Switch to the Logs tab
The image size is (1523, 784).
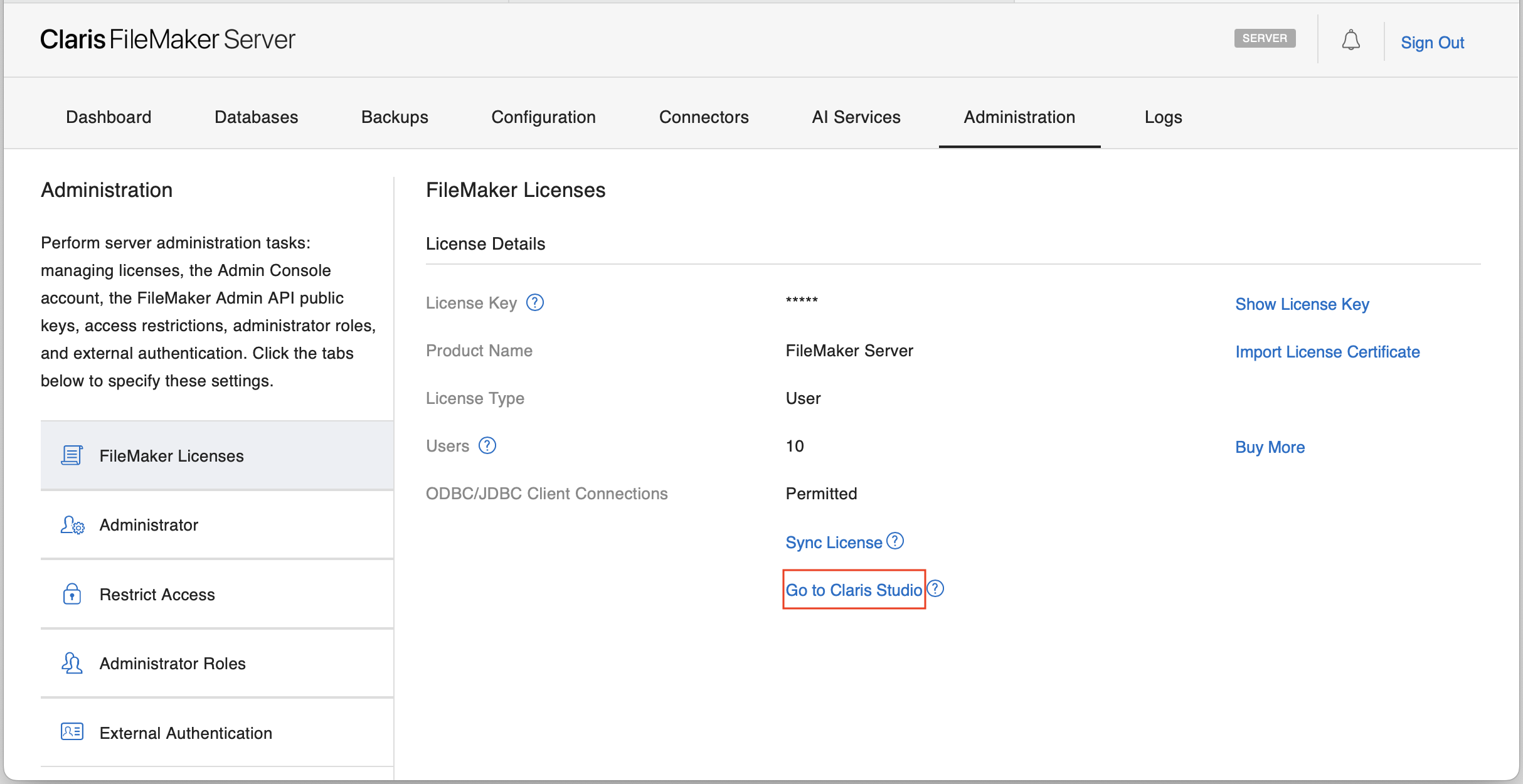pos(1162,117)
